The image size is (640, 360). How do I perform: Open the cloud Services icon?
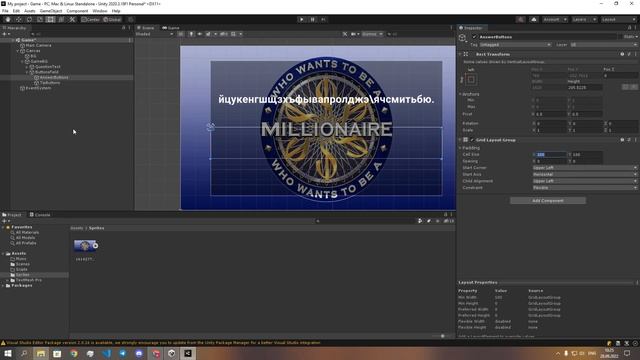(533, 19)
